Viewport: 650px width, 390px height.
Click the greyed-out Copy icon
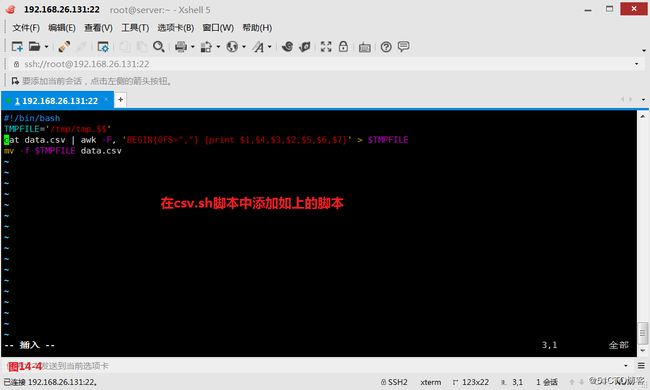click(124, 46)
